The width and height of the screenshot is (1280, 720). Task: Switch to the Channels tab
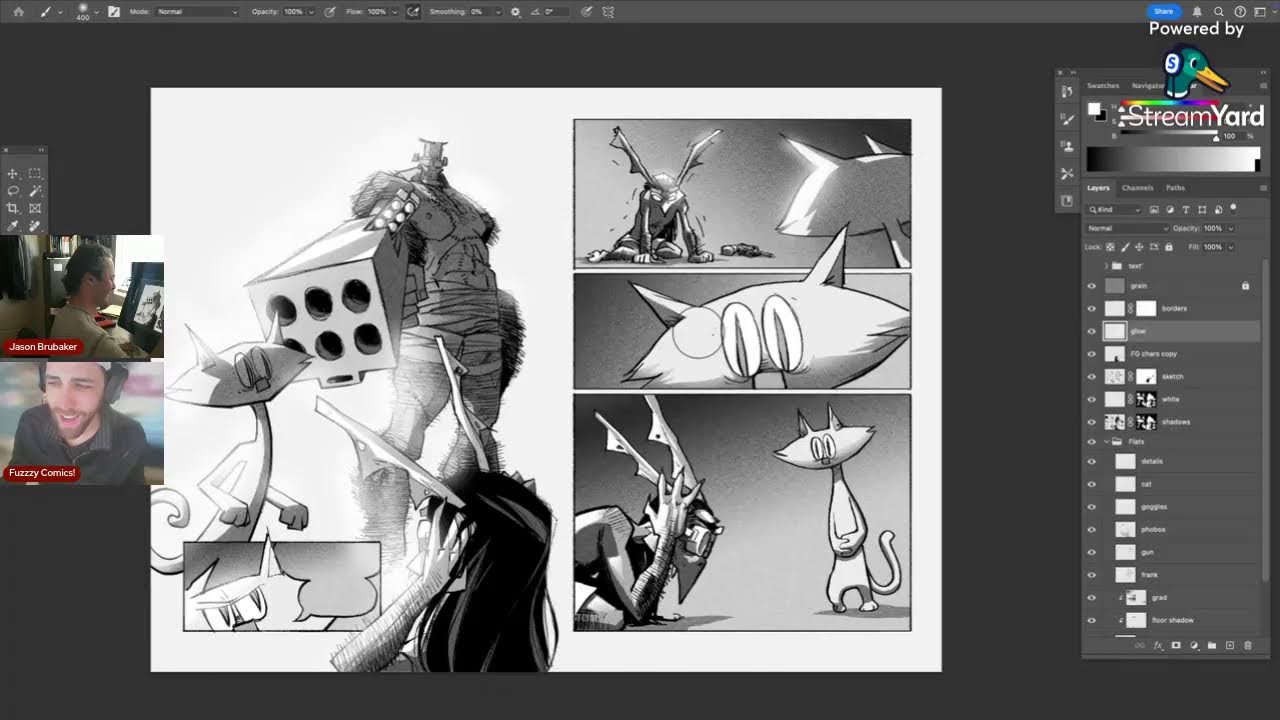[1137, 188]
